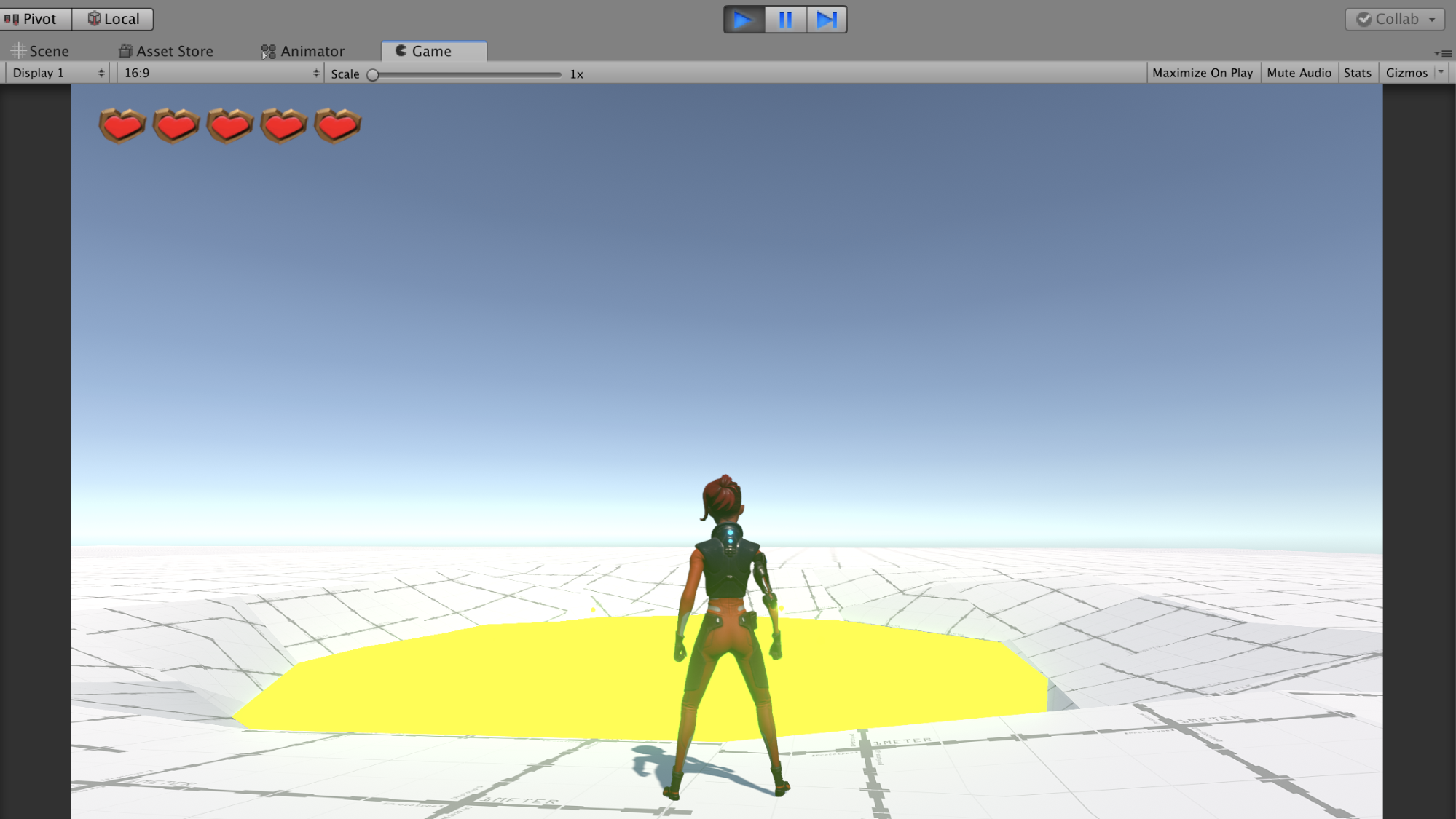Click the Play button to stop playmode
The image size is (1456, 819).
coord(743,20)
